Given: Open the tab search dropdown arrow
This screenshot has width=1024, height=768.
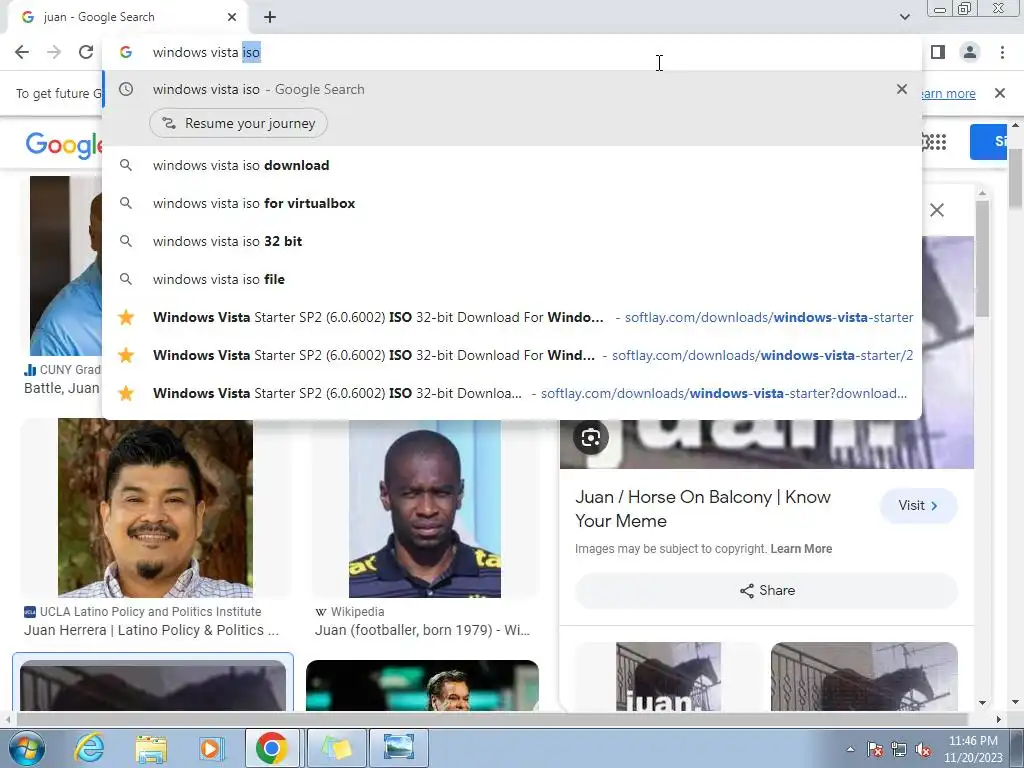Looking at the screenshot, I should (904, 17).
